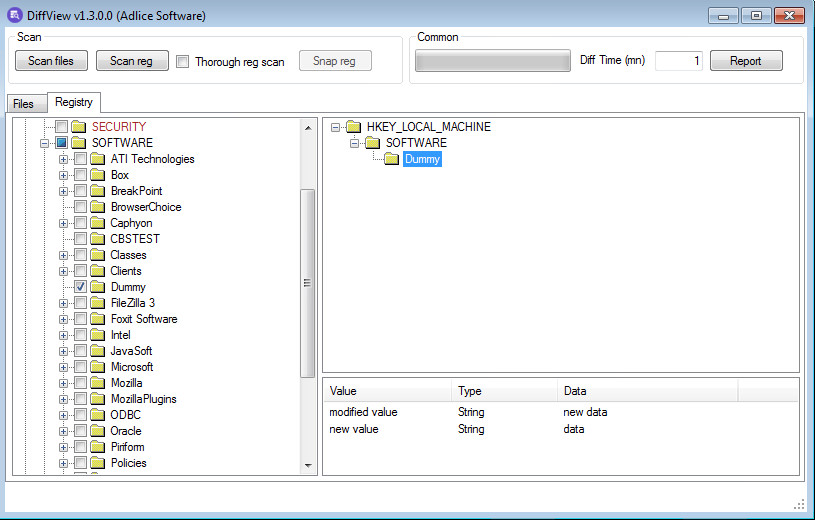Click the Type column header
Screen dimensions: 815x520
click(505, 391)
